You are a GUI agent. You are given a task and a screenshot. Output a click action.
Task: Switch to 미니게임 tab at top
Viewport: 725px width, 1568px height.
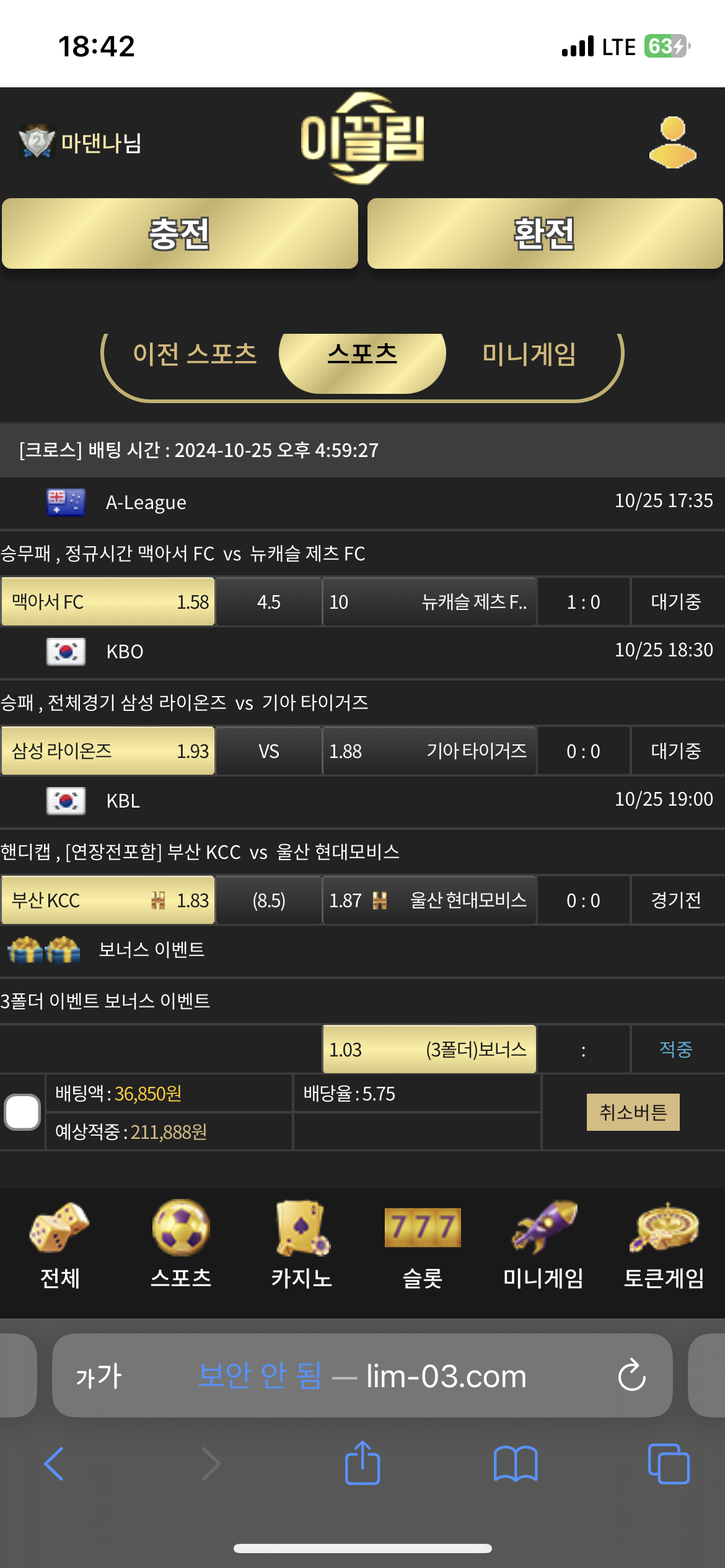pyautogui.click(x=529, y=355)
